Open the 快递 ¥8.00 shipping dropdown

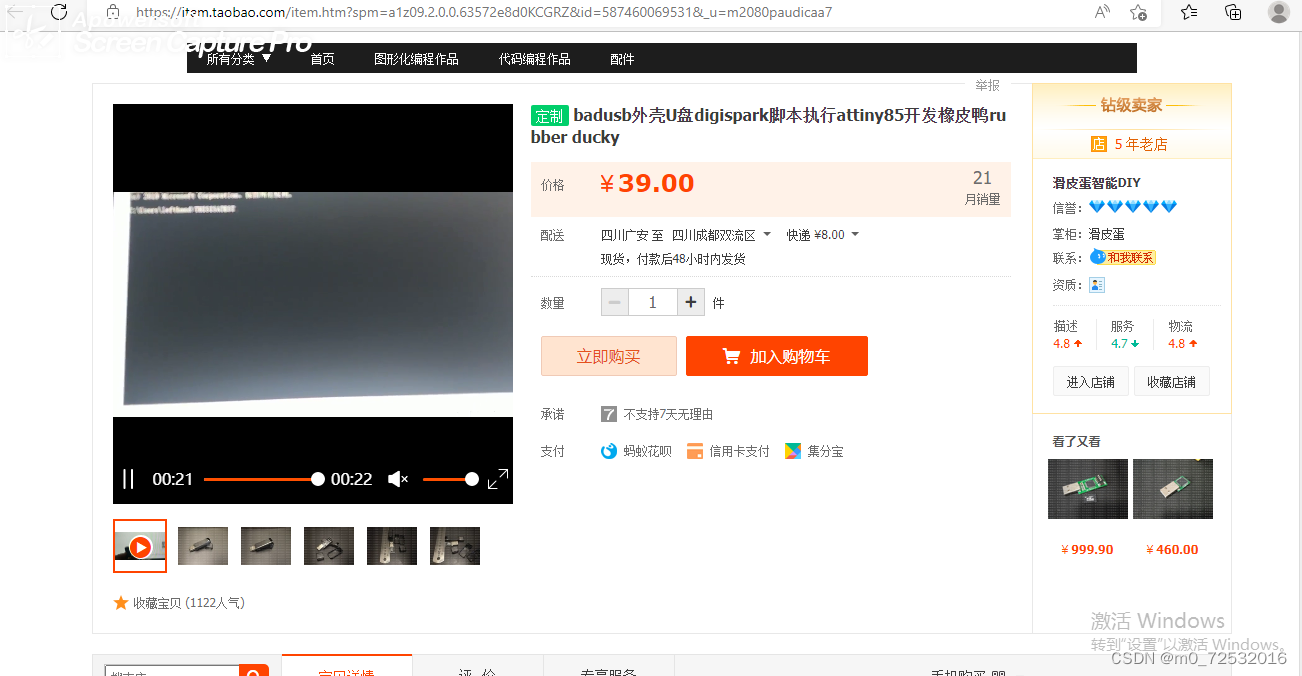822,235
